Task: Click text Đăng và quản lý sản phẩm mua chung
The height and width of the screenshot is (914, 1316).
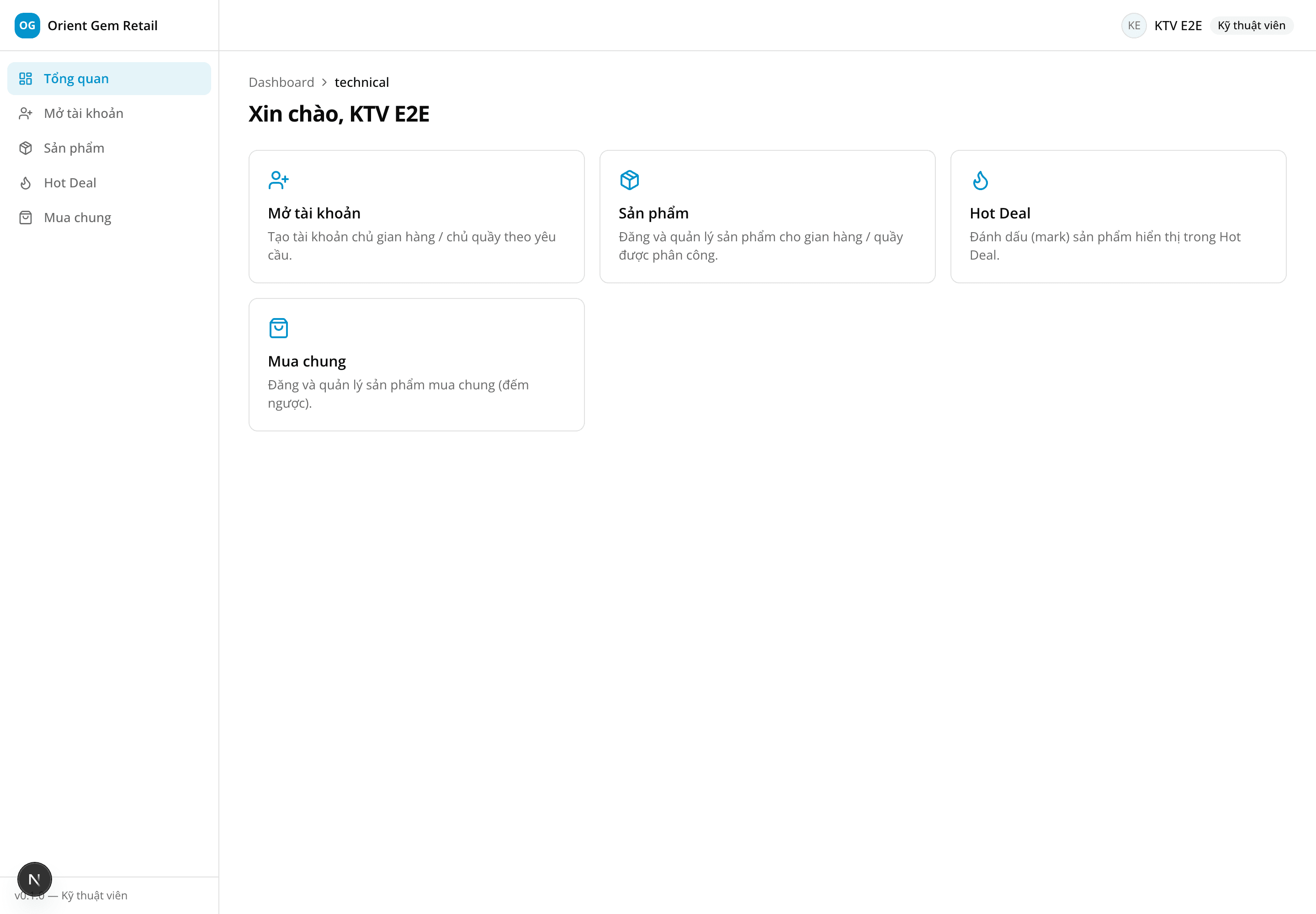Action: 398,394
